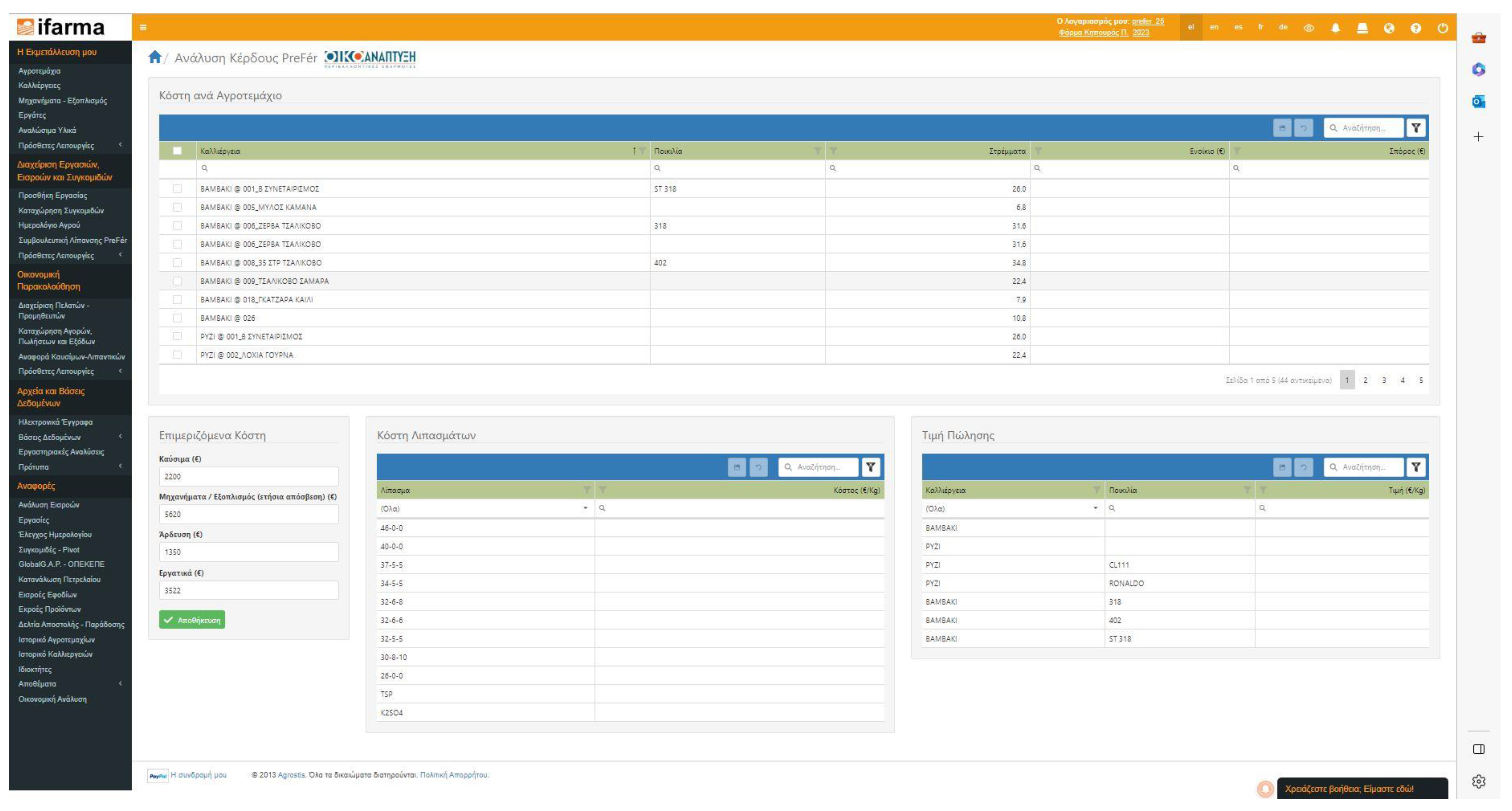Open Οικονομική Ανάλυση in sidebar
The image size is (1512, 811).
(x=52, y=699)
